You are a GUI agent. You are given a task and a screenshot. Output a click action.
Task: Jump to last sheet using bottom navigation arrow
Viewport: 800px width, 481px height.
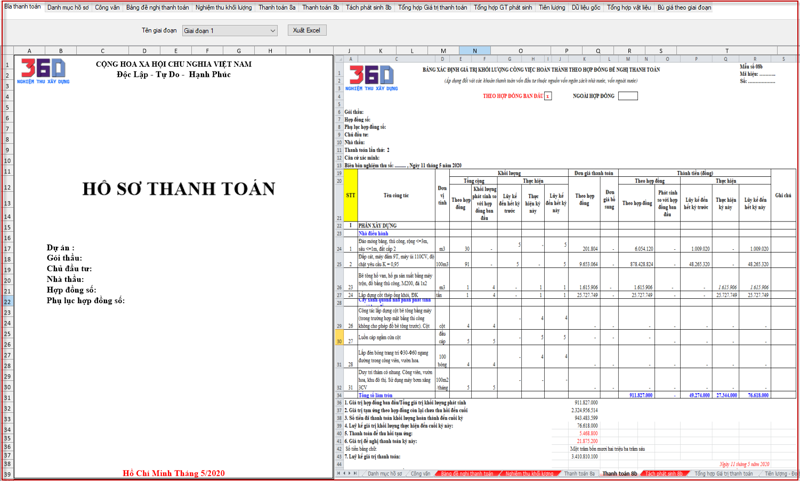(x=357, y=474)
